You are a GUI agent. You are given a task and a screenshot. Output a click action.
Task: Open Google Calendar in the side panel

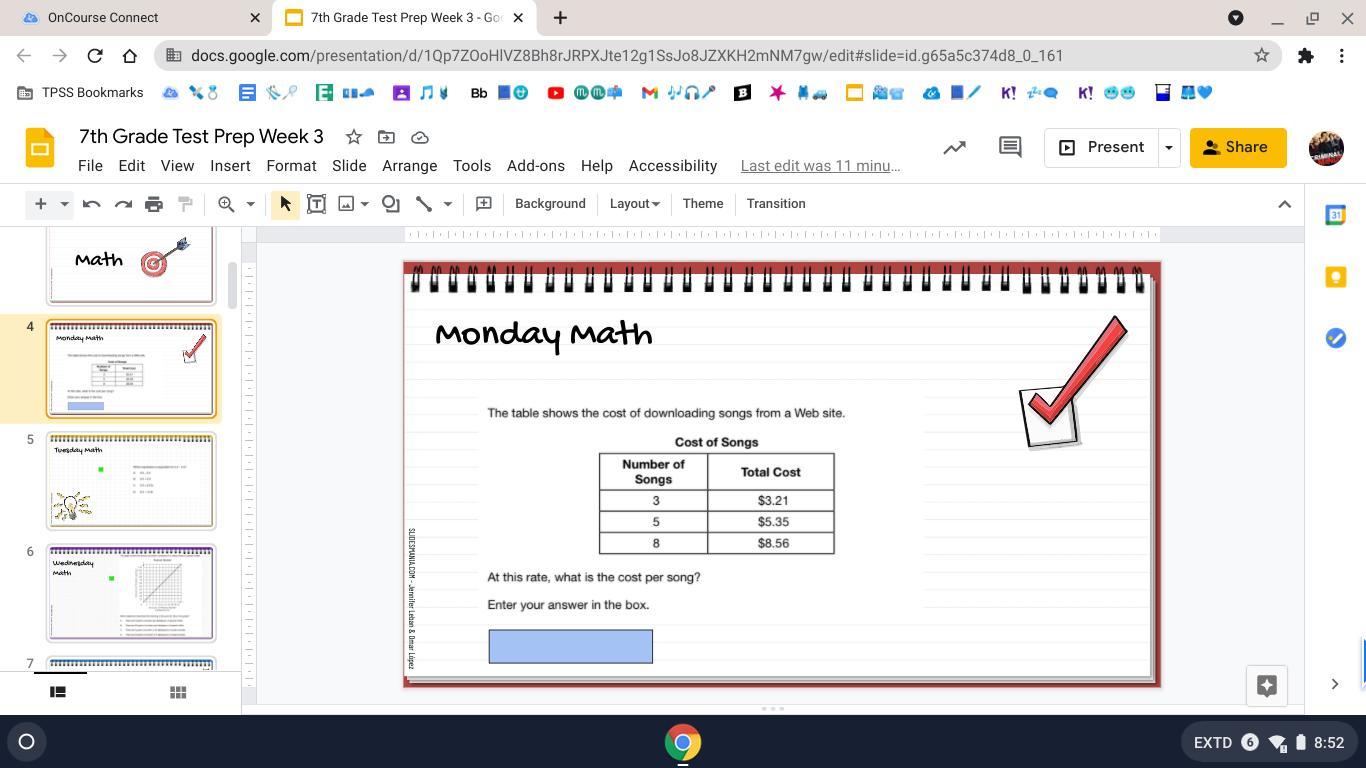point(1335,215)
